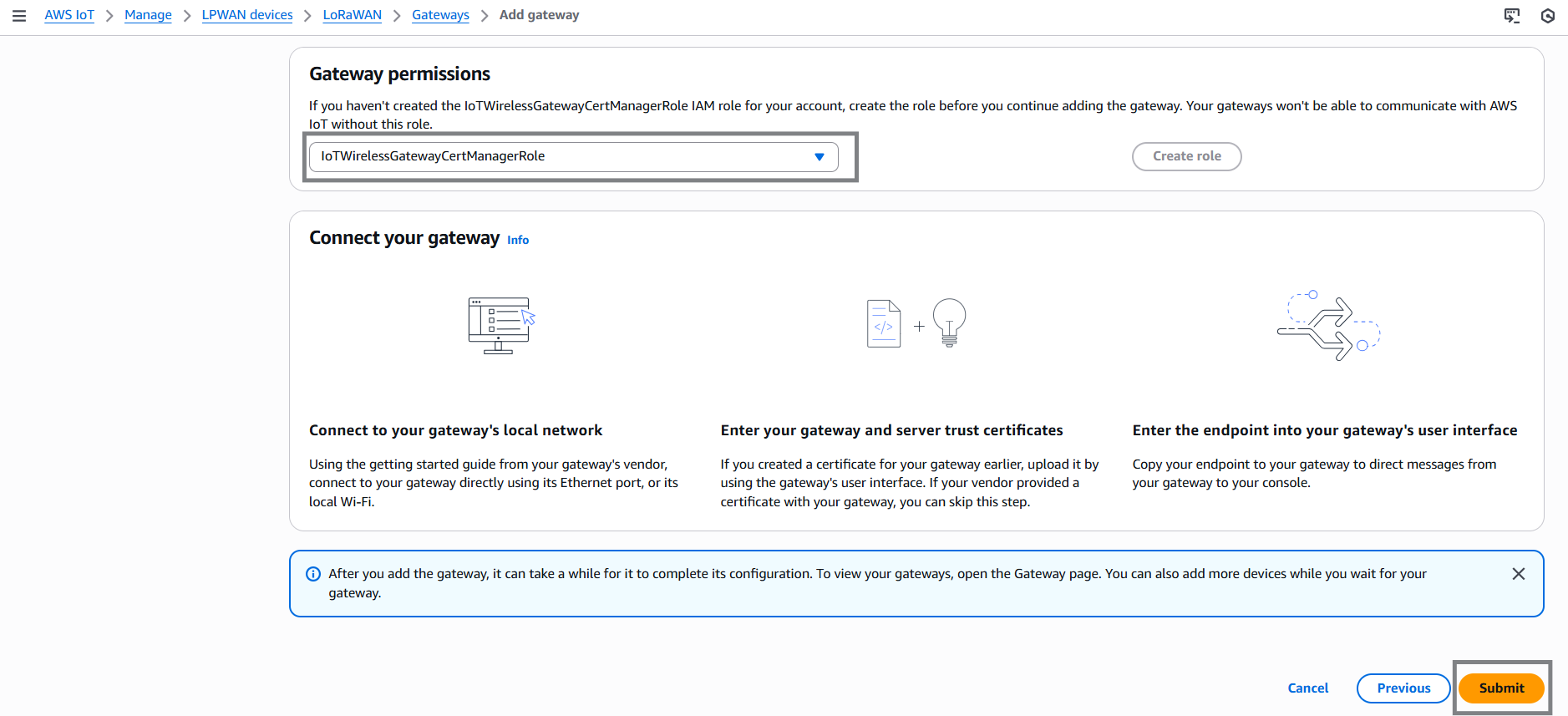Go to Gateways breadcrumb
This screenshot has width=1568, height=716.
[x=440, y=15]
